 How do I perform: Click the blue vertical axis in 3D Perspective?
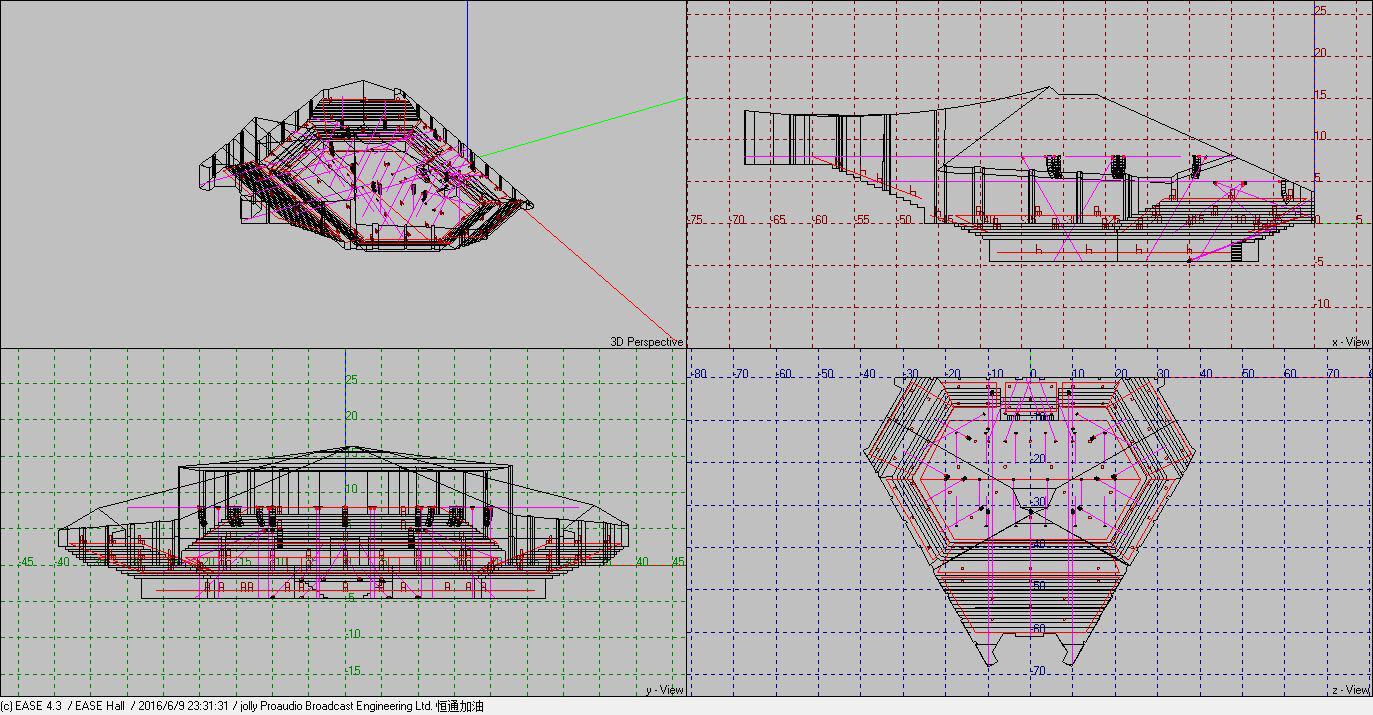(x=467, y=50)
